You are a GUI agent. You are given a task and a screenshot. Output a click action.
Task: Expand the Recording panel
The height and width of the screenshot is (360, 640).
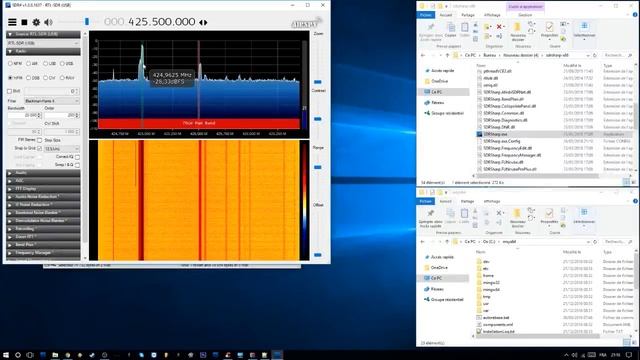point(43,229)
